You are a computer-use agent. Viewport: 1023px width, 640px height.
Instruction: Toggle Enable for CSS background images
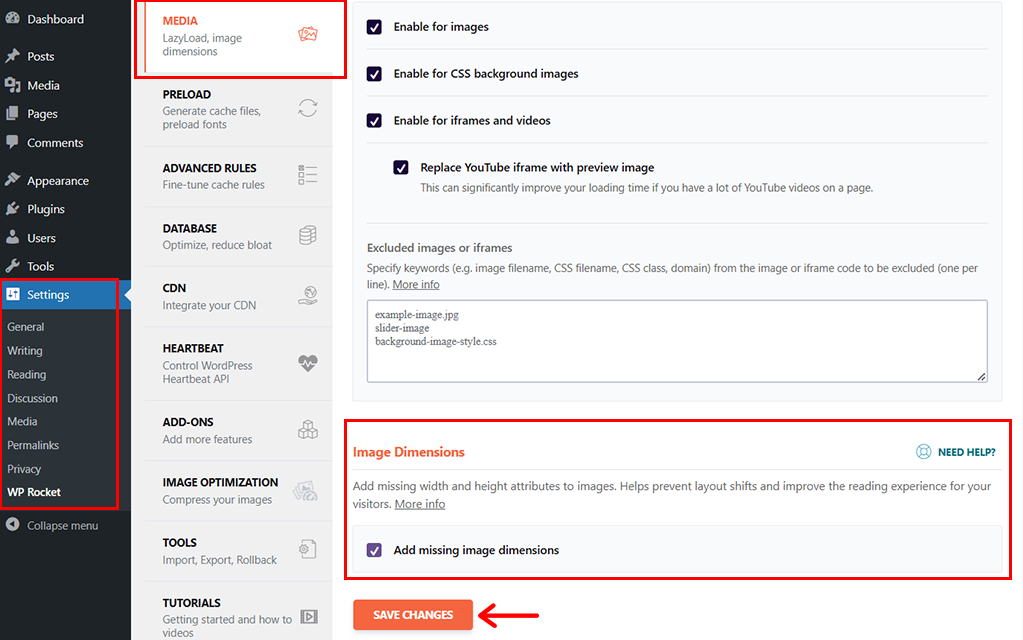tap(374, 74)
